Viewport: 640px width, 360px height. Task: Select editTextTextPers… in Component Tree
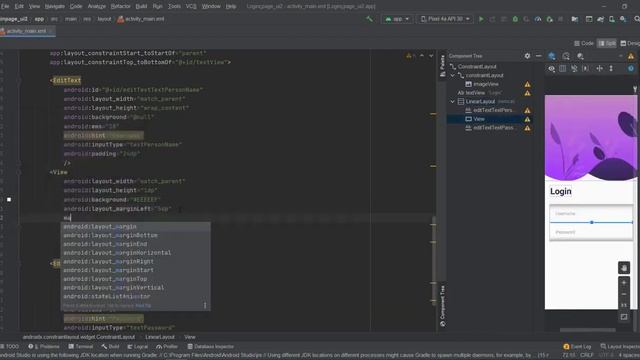point(489,110)
